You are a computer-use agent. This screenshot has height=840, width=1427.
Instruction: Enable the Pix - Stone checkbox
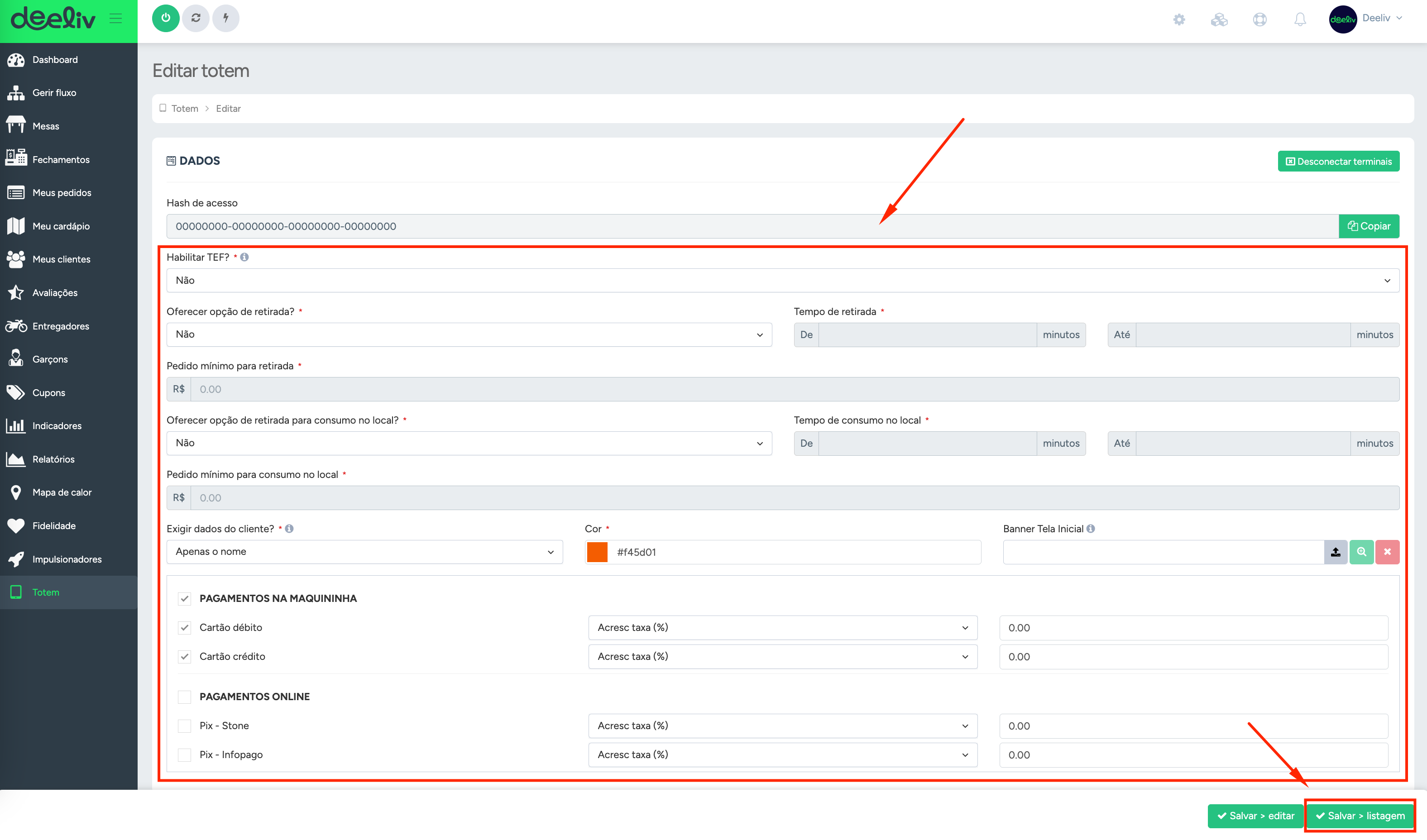(185, 725)
